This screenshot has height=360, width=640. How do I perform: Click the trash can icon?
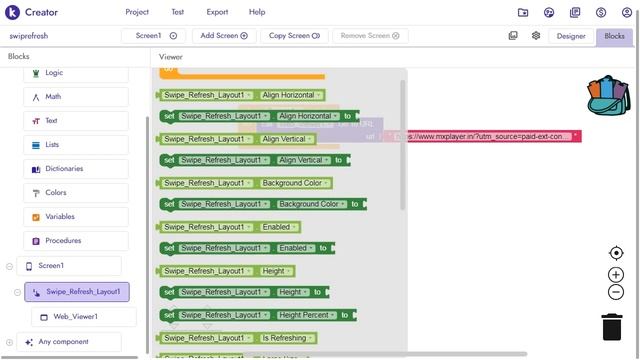point(612,327)
